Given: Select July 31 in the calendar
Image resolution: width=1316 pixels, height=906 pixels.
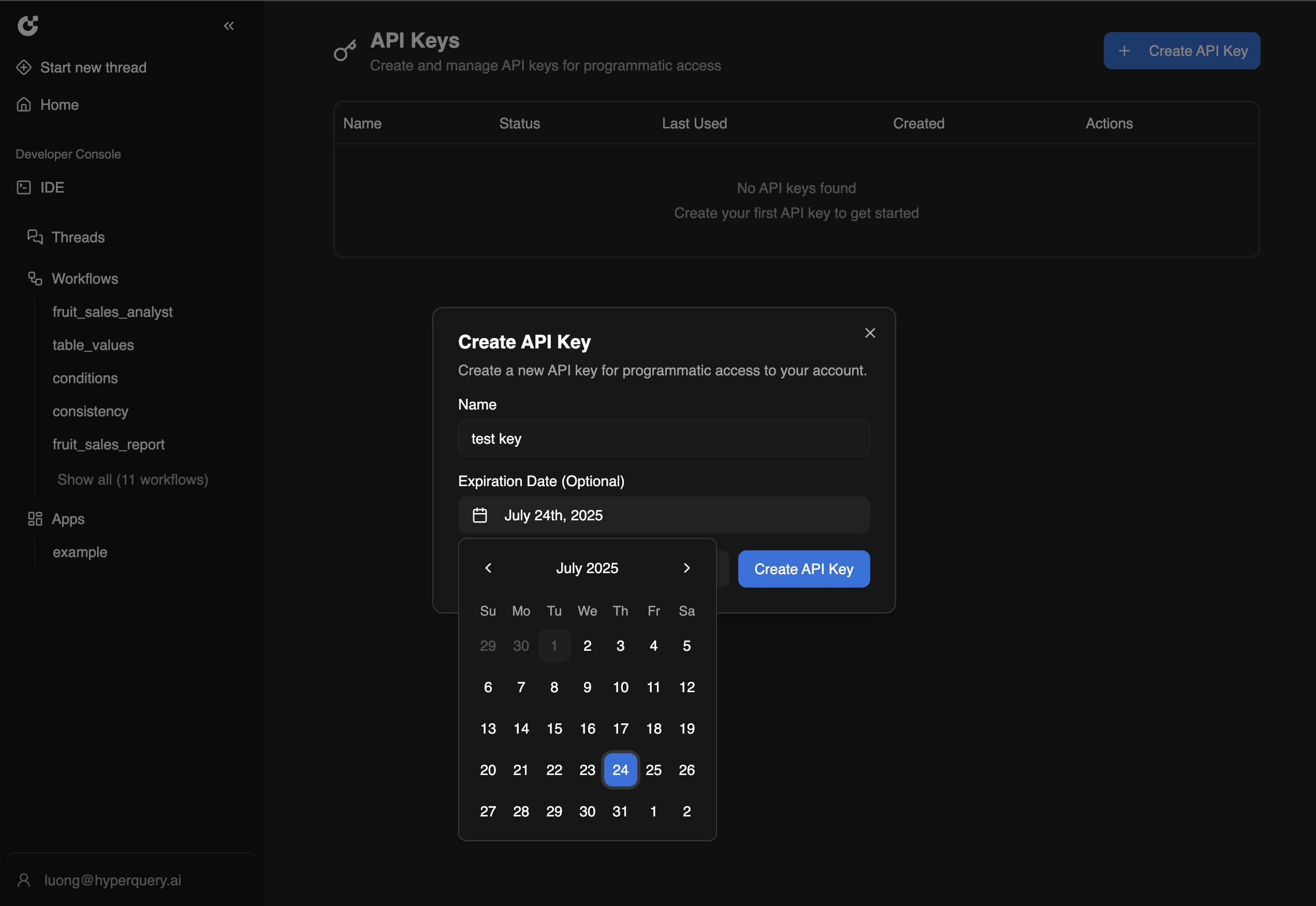Looking at the screenshot, I should click(x=620, y=811).
